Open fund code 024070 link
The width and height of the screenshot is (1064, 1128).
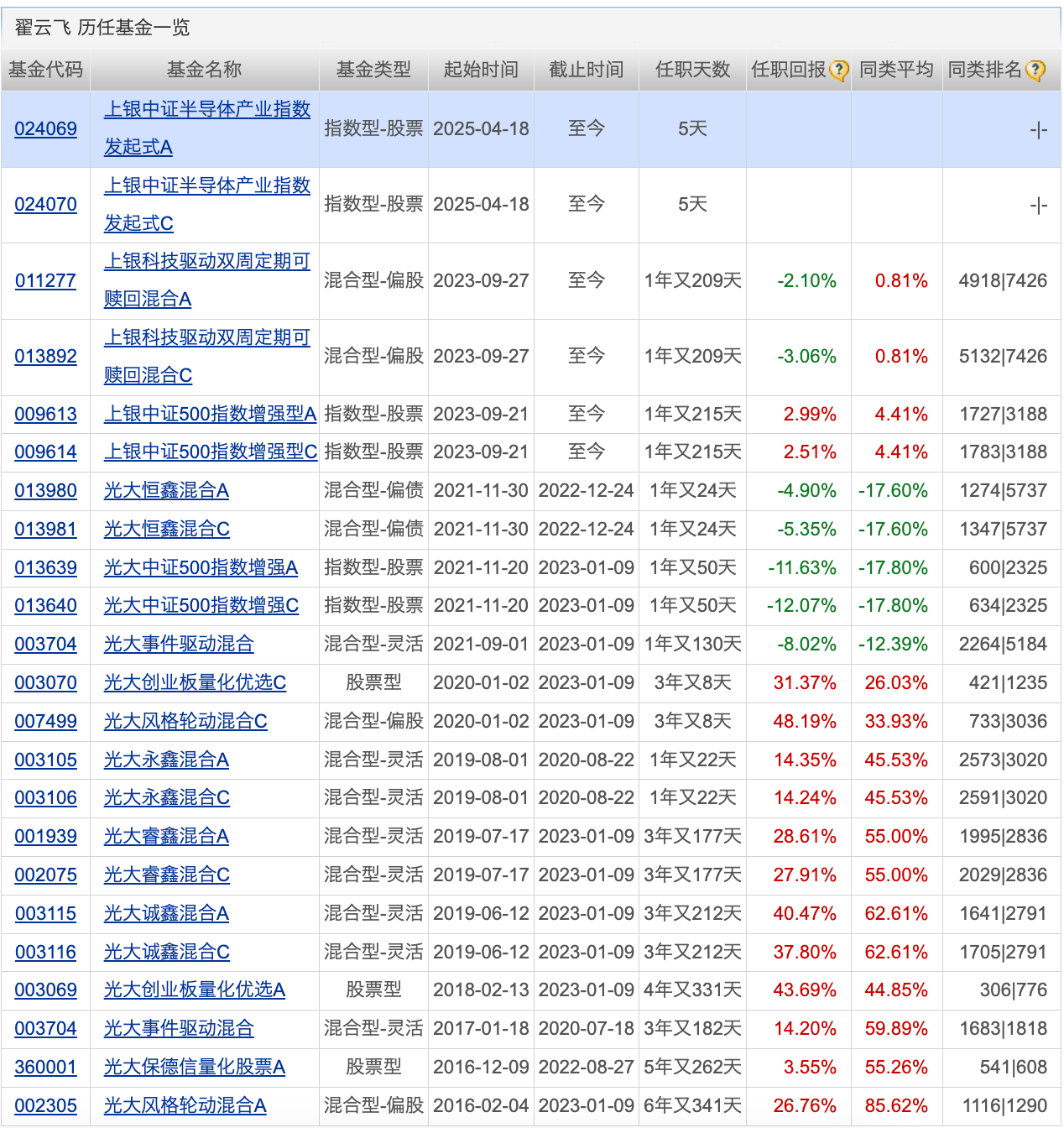point(46,204)
